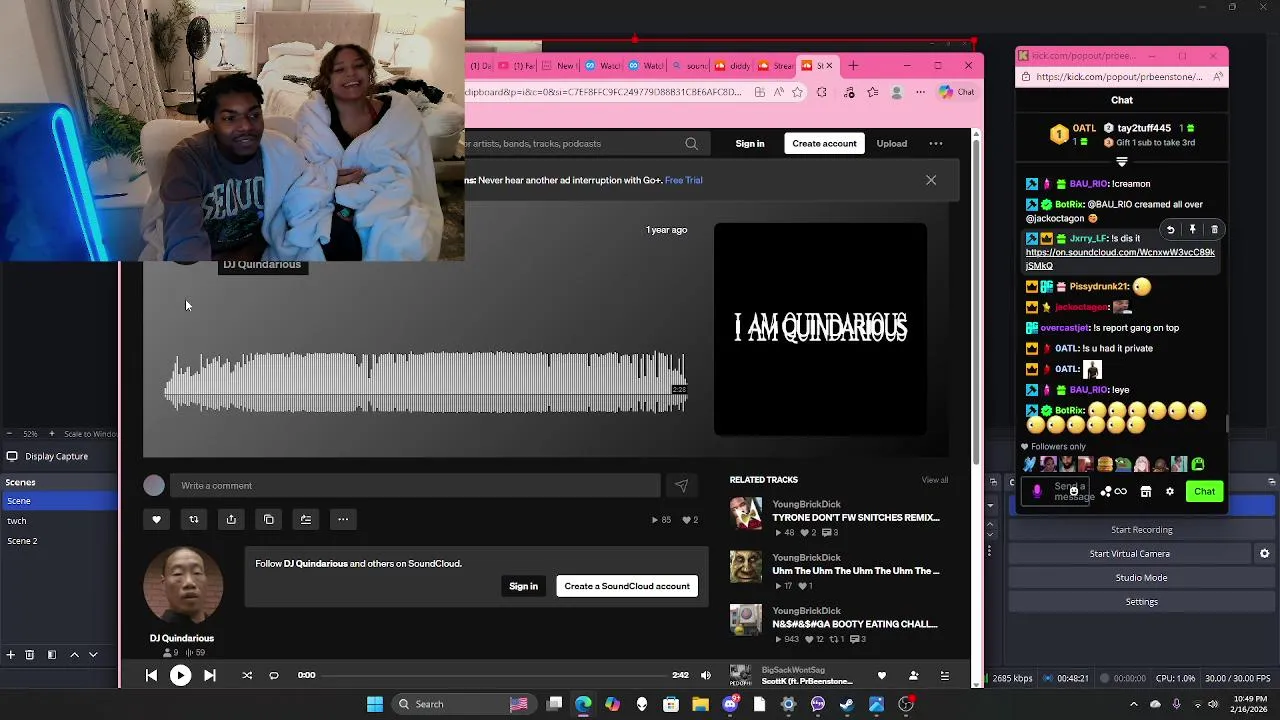Switch to the diddy browser tab

(731, 66)
